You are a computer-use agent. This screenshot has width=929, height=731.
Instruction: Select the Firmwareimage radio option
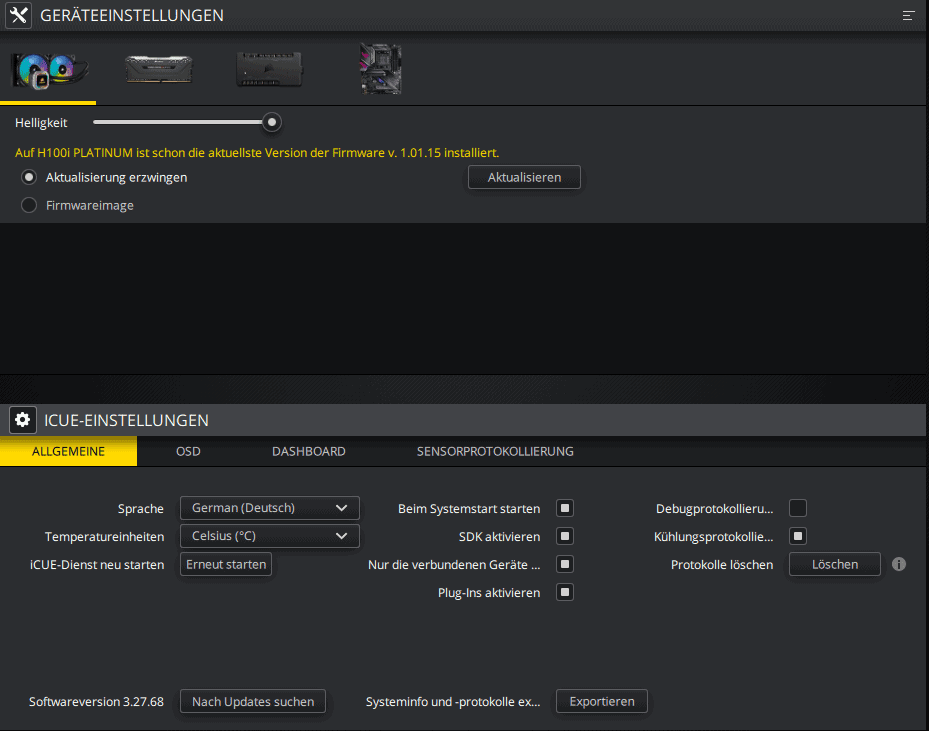click(29, 205)
